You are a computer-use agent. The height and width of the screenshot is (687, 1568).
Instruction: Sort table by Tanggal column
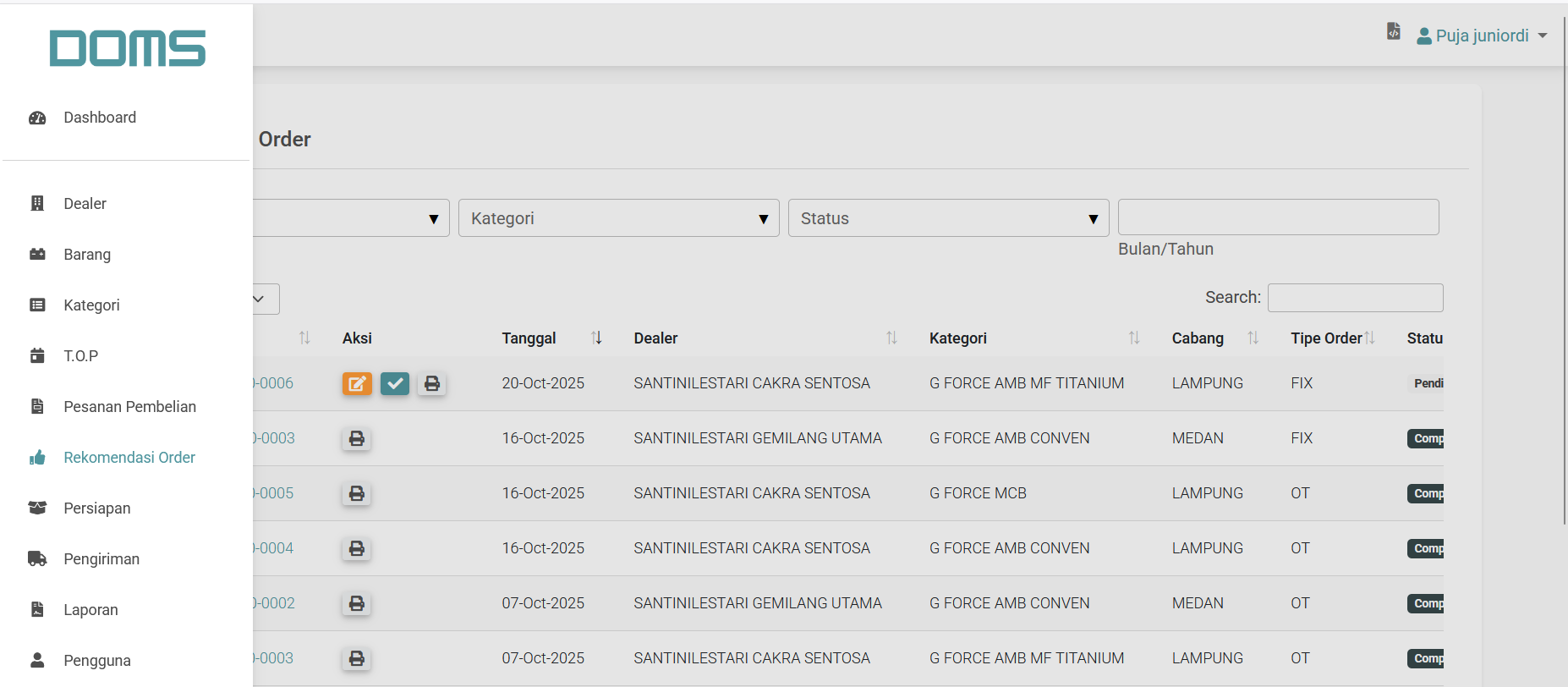pos(596,338)
